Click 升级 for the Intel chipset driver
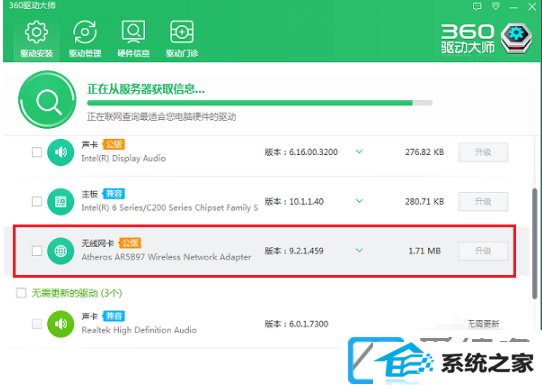Screen dimensions: 542x390 coord(483,202)
